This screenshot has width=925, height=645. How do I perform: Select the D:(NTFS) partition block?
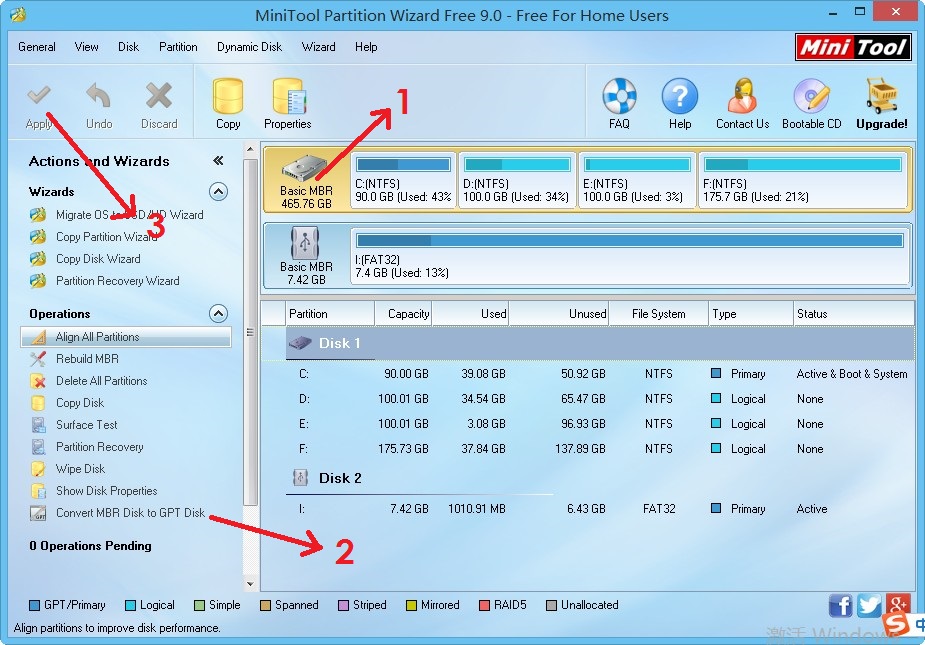coord(517,181)
